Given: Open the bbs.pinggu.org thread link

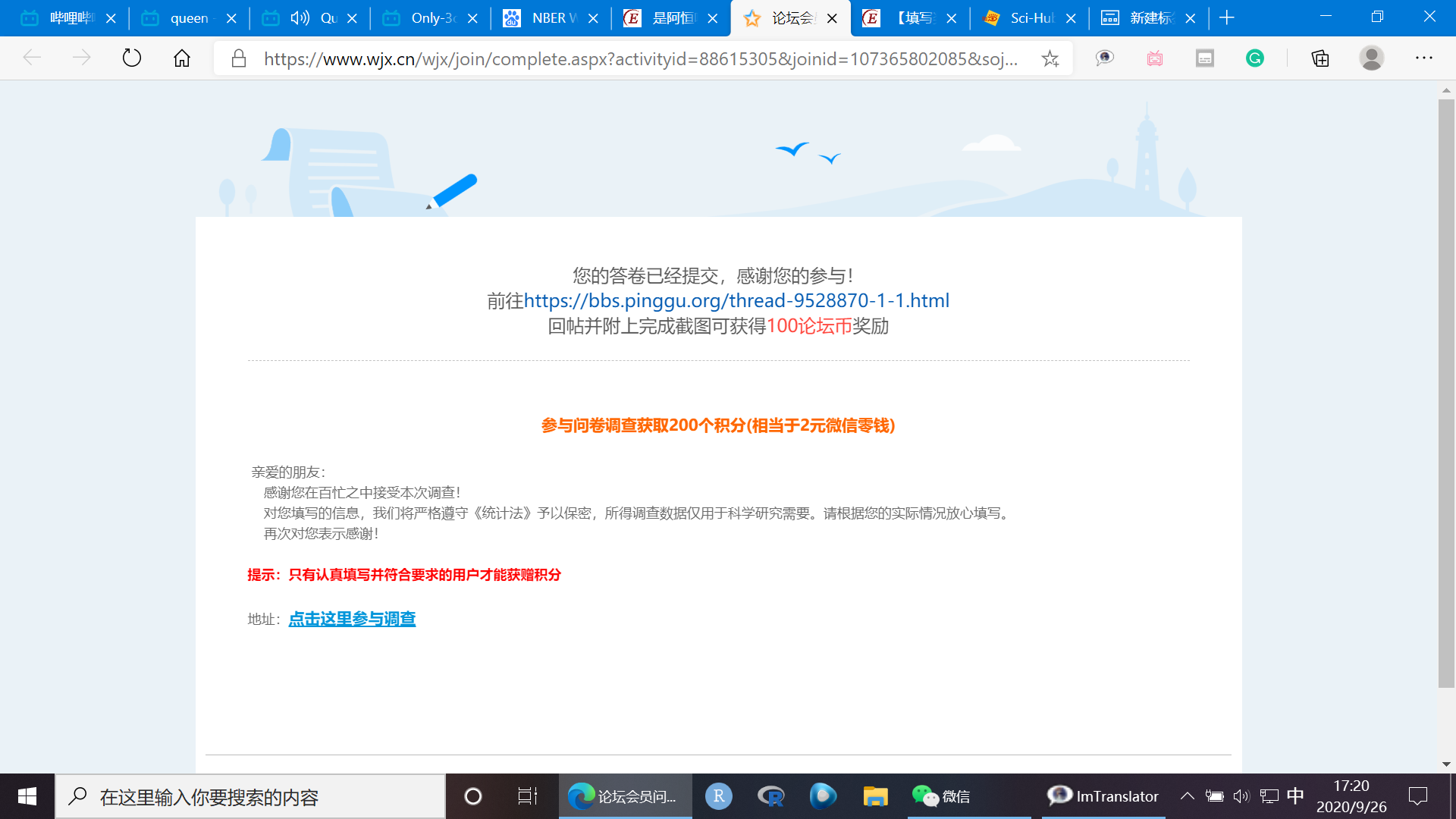Looking at the screenshot, I should point(736,300).
